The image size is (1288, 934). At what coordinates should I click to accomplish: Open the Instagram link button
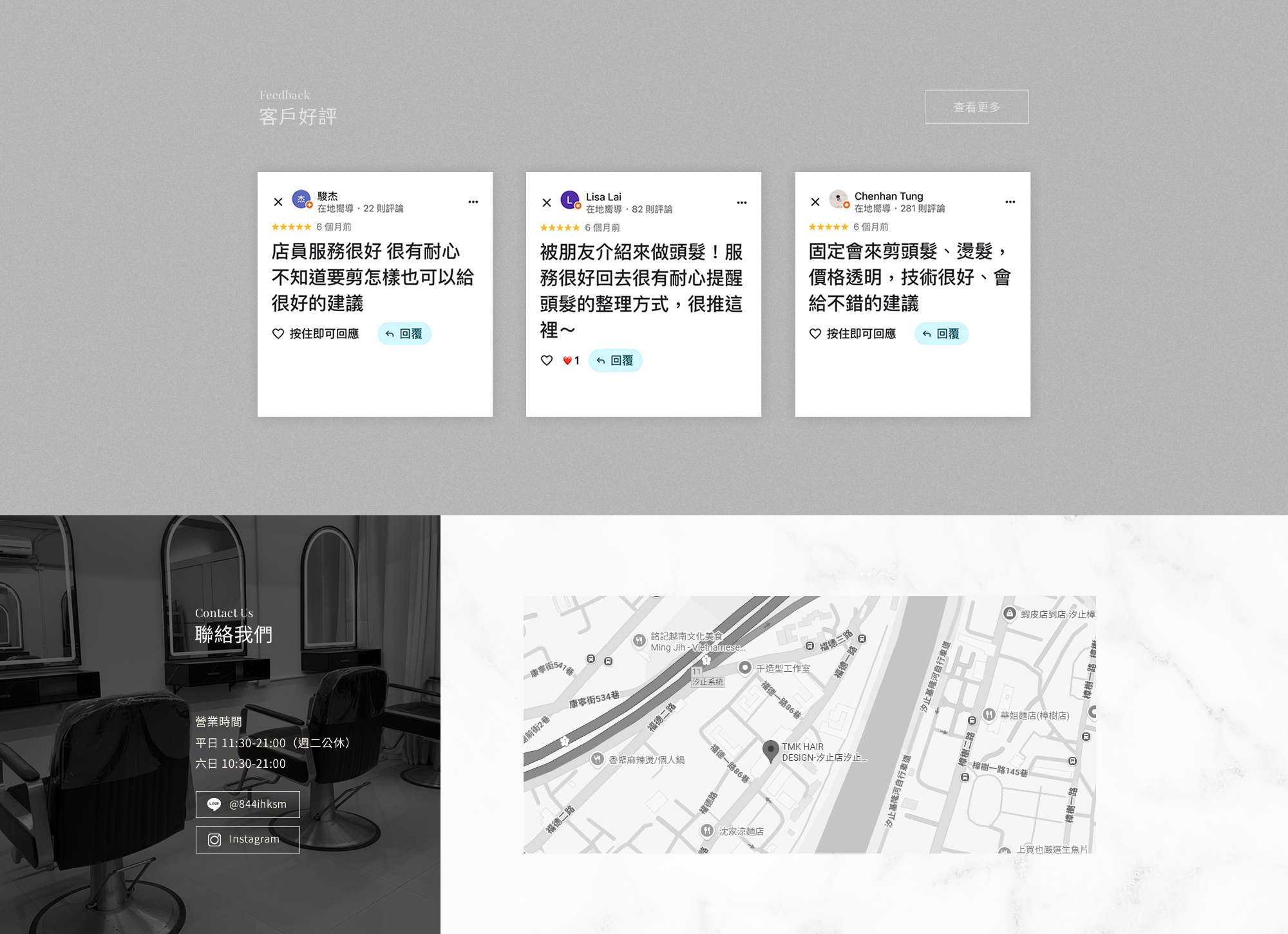click(x=248, y=840)
